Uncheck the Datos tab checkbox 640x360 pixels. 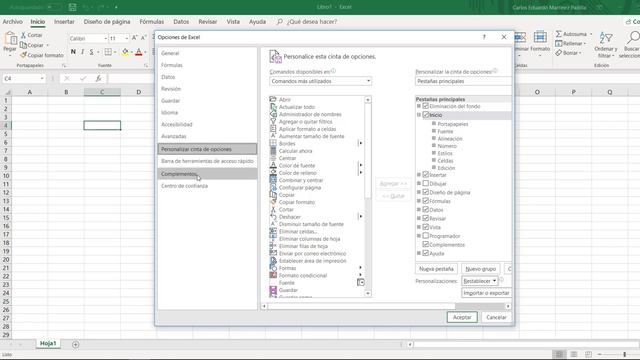tap(426, 209)
